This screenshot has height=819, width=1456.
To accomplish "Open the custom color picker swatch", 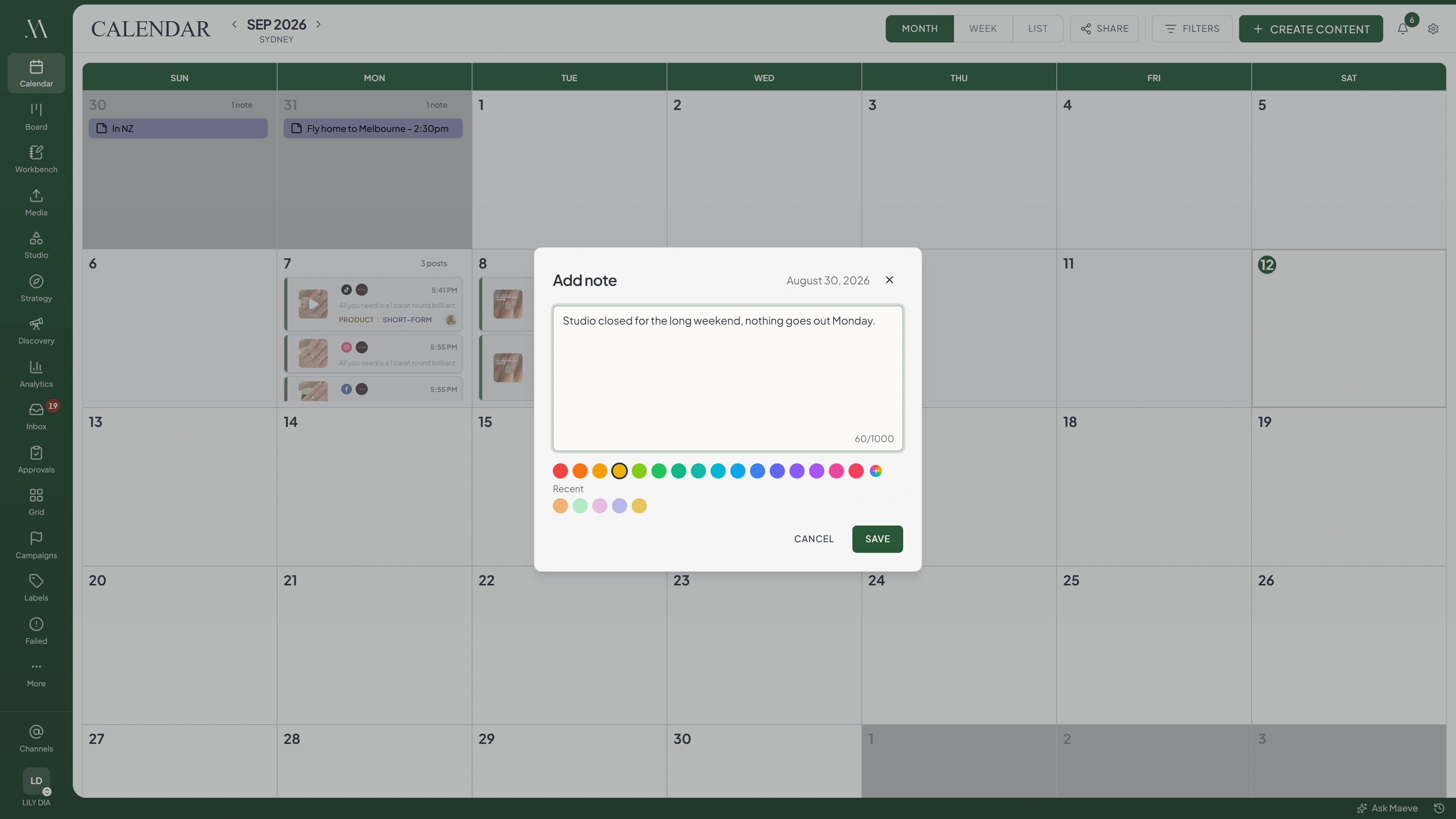I will tap(875, 471).
